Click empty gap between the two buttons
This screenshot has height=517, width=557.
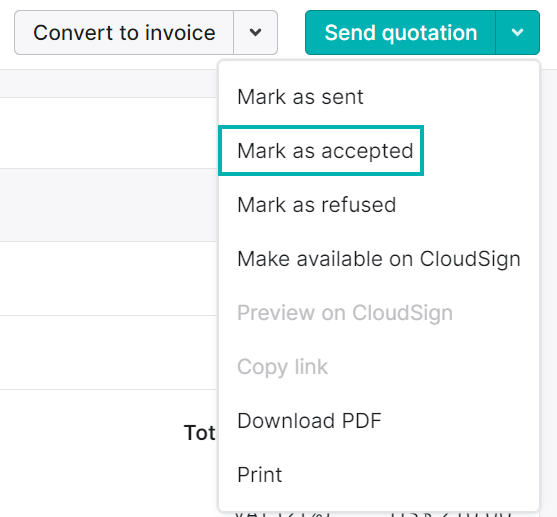291,33
